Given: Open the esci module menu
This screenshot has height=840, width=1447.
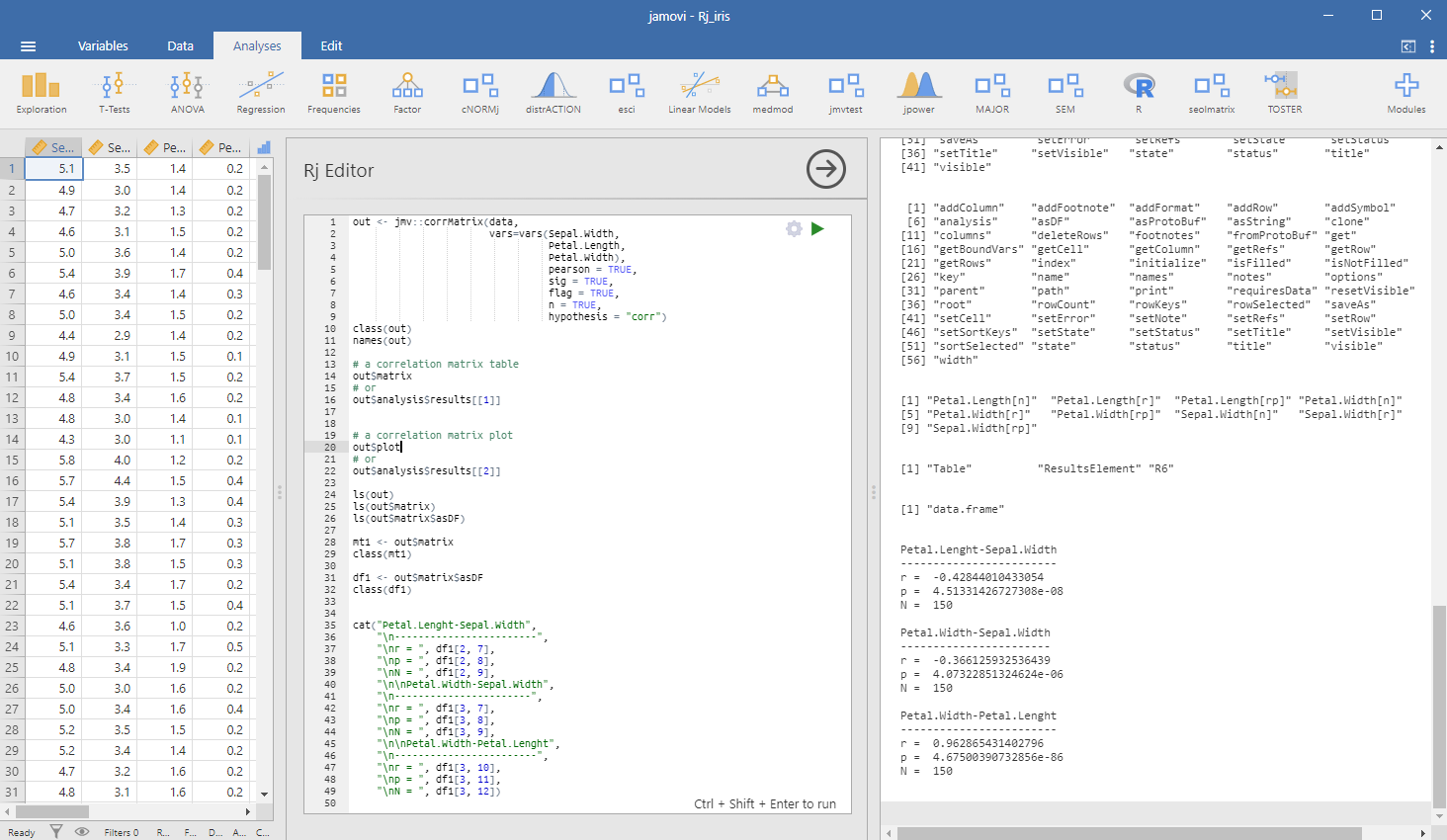Looking at the screenshot, I should coord(627,93).
